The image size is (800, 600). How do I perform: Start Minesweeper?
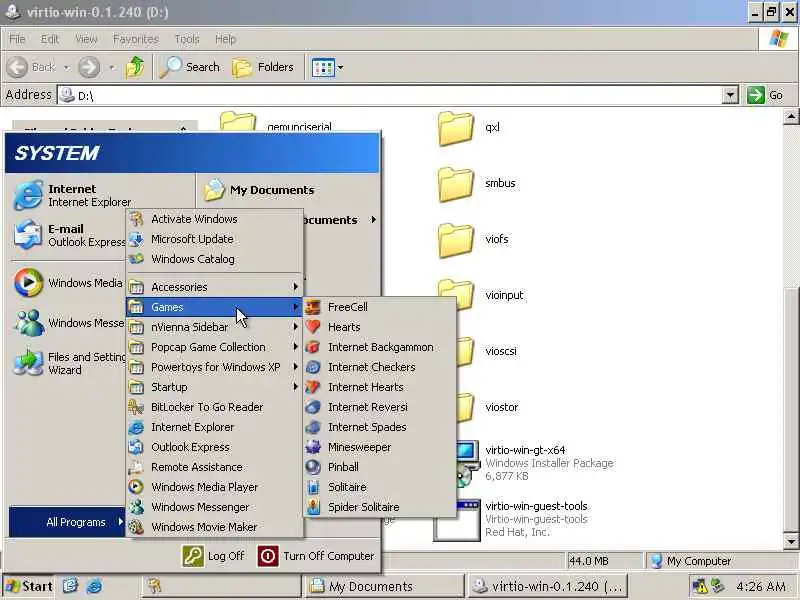tap(380, 447)
